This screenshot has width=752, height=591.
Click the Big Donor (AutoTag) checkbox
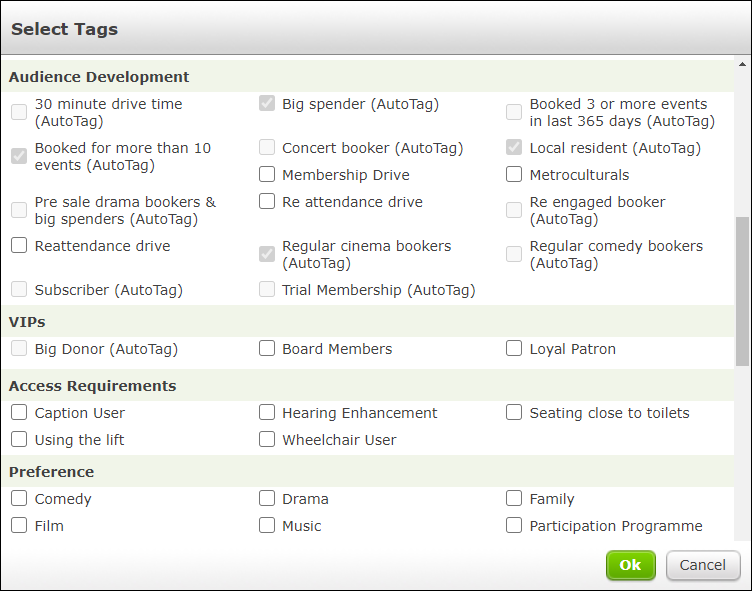19,348
